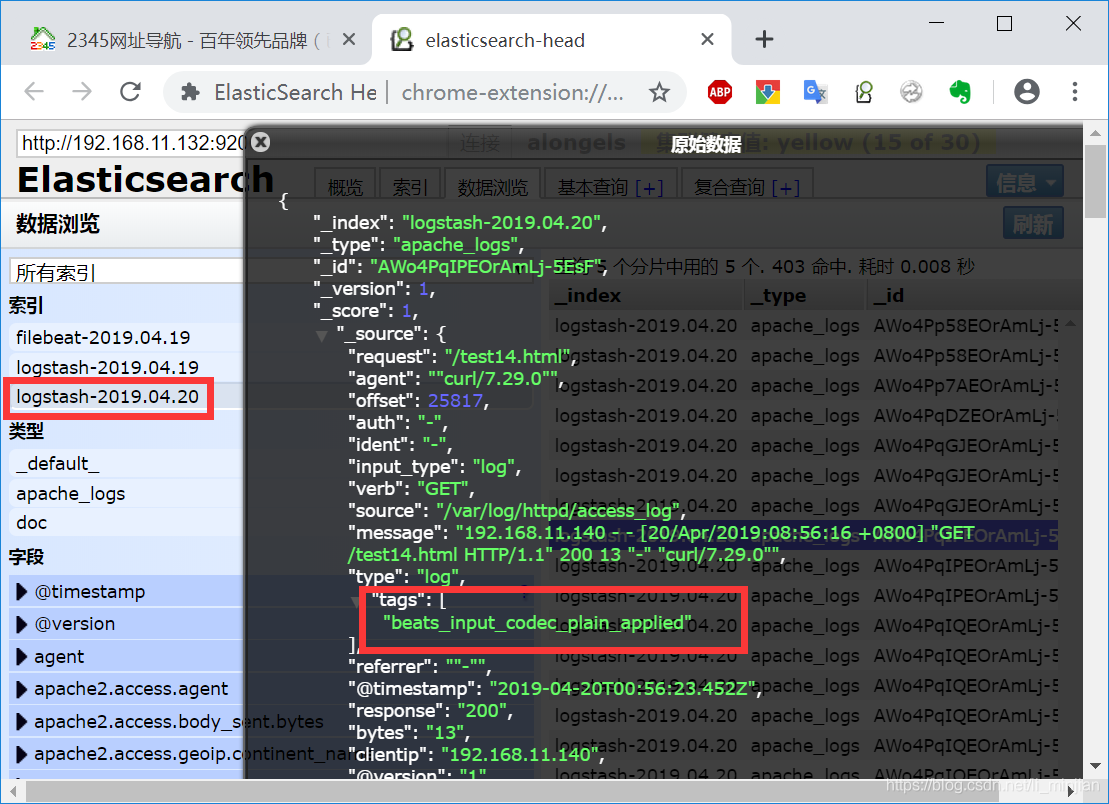This screenshot has width=1109, height=804.
Task: Click the "/var/log/httpd/access_log" source value
Action: click(x=557, y=511)
